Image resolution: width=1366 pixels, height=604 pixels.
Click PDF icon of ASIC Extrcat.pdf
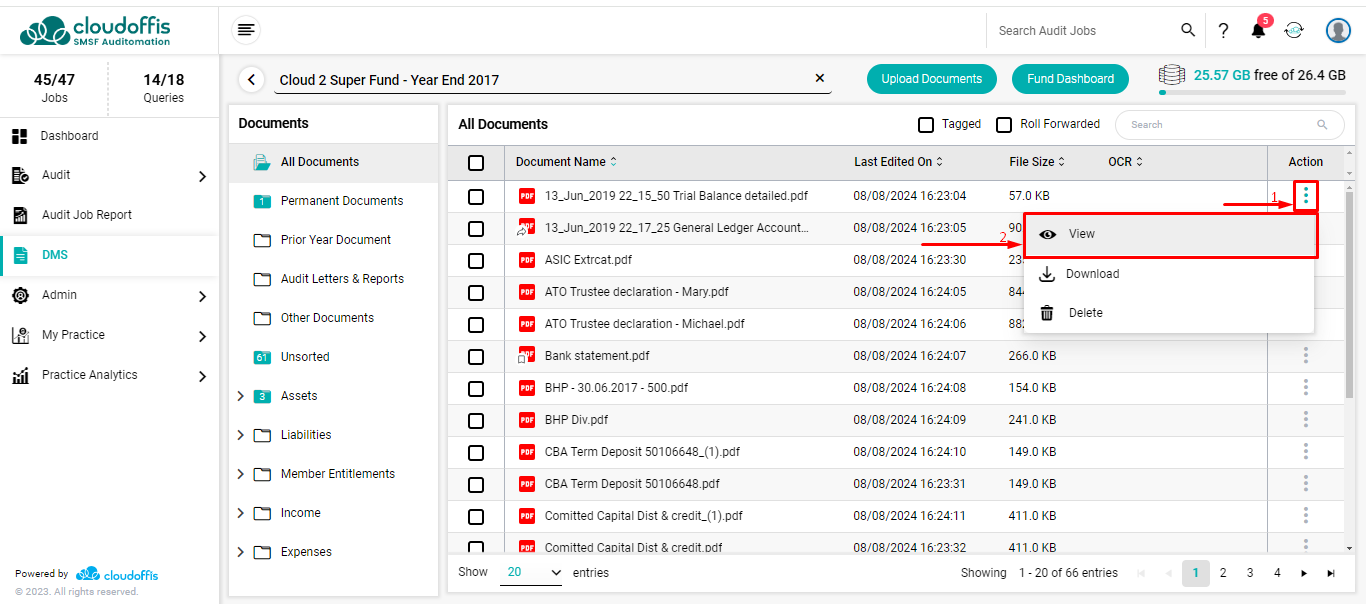527,260
